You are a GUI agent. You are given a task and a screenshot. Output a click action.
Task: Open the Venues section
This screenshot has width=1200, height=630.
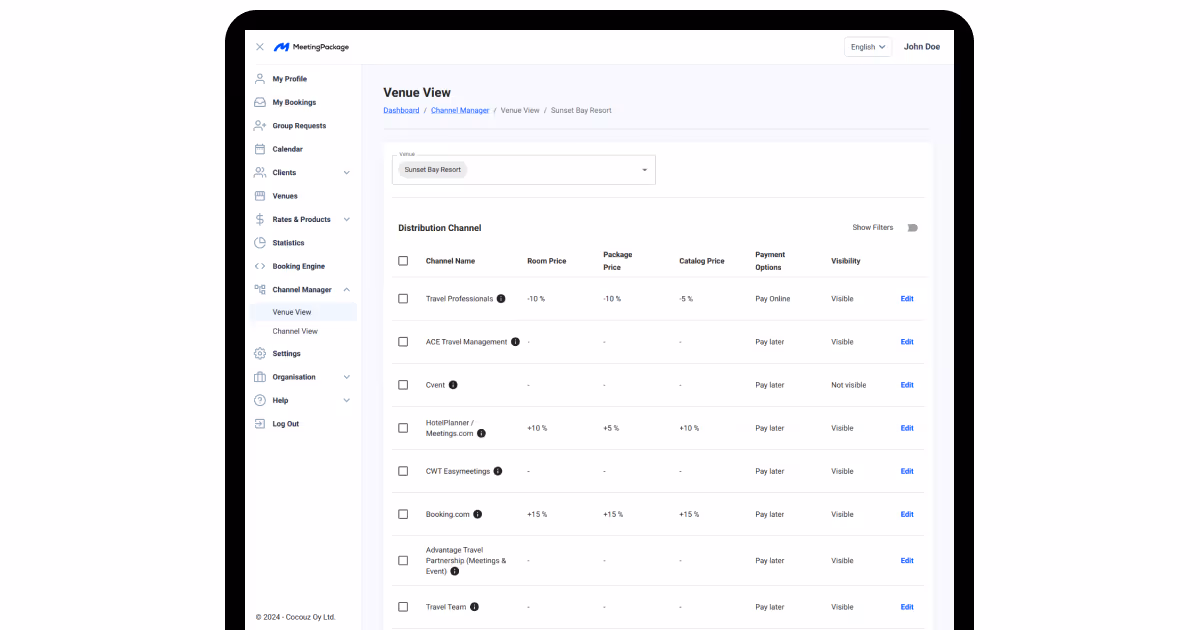click(285, 196)
